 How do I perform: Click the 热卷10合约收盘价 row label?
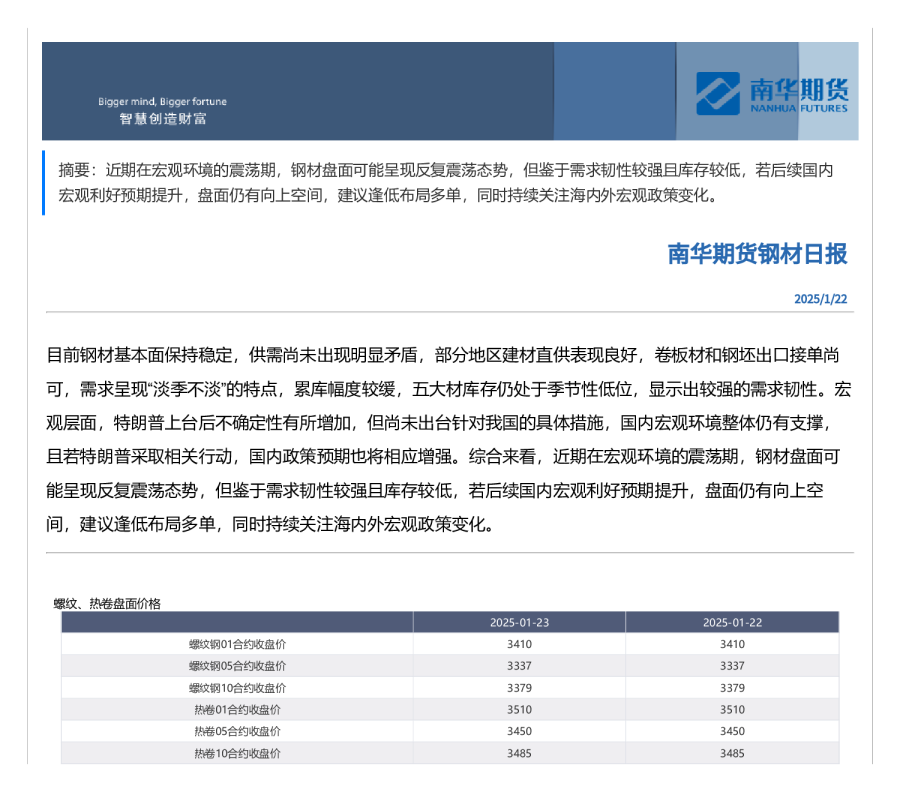pos(237,754)
